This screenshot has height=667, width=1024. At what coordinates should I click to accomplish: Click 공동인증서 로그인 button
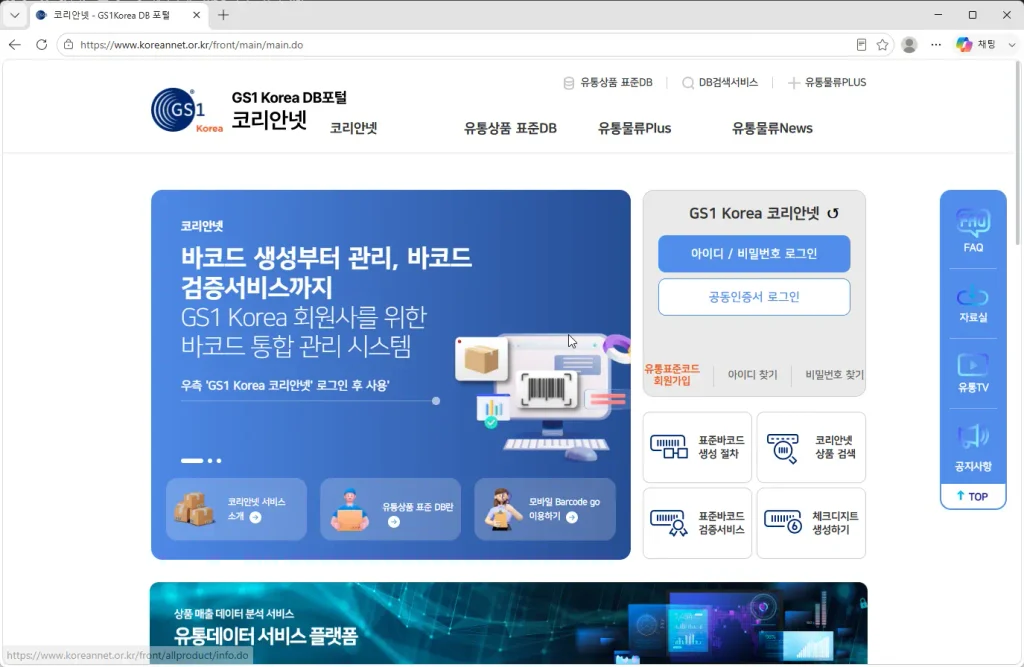(x=754, y=297)
